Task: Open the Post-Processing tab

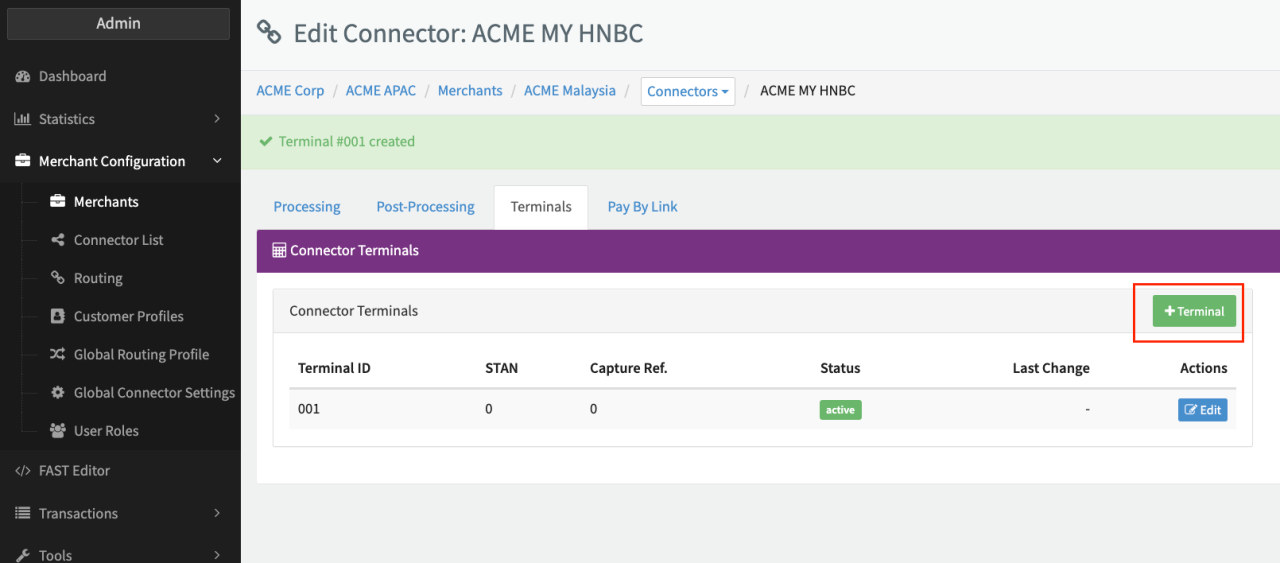Action: click(425, 207)
